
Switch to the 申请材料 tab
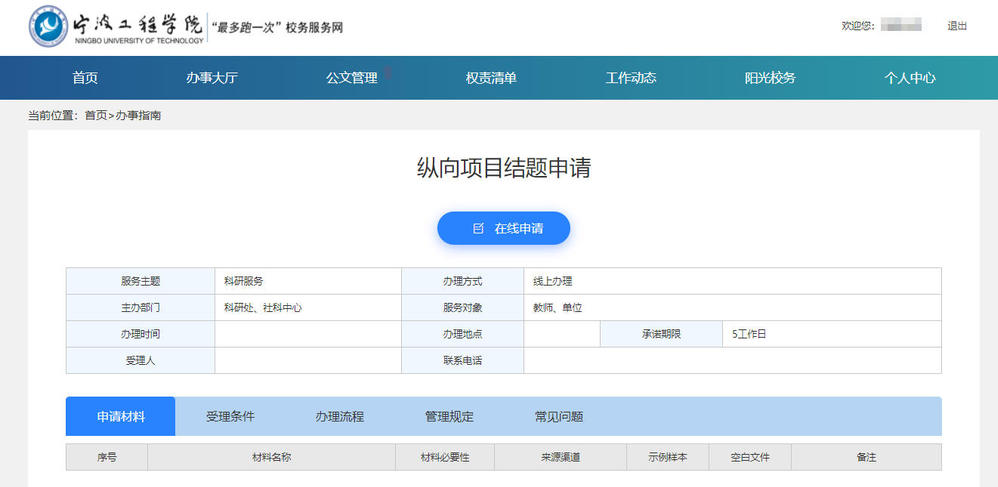pos(120,417)
